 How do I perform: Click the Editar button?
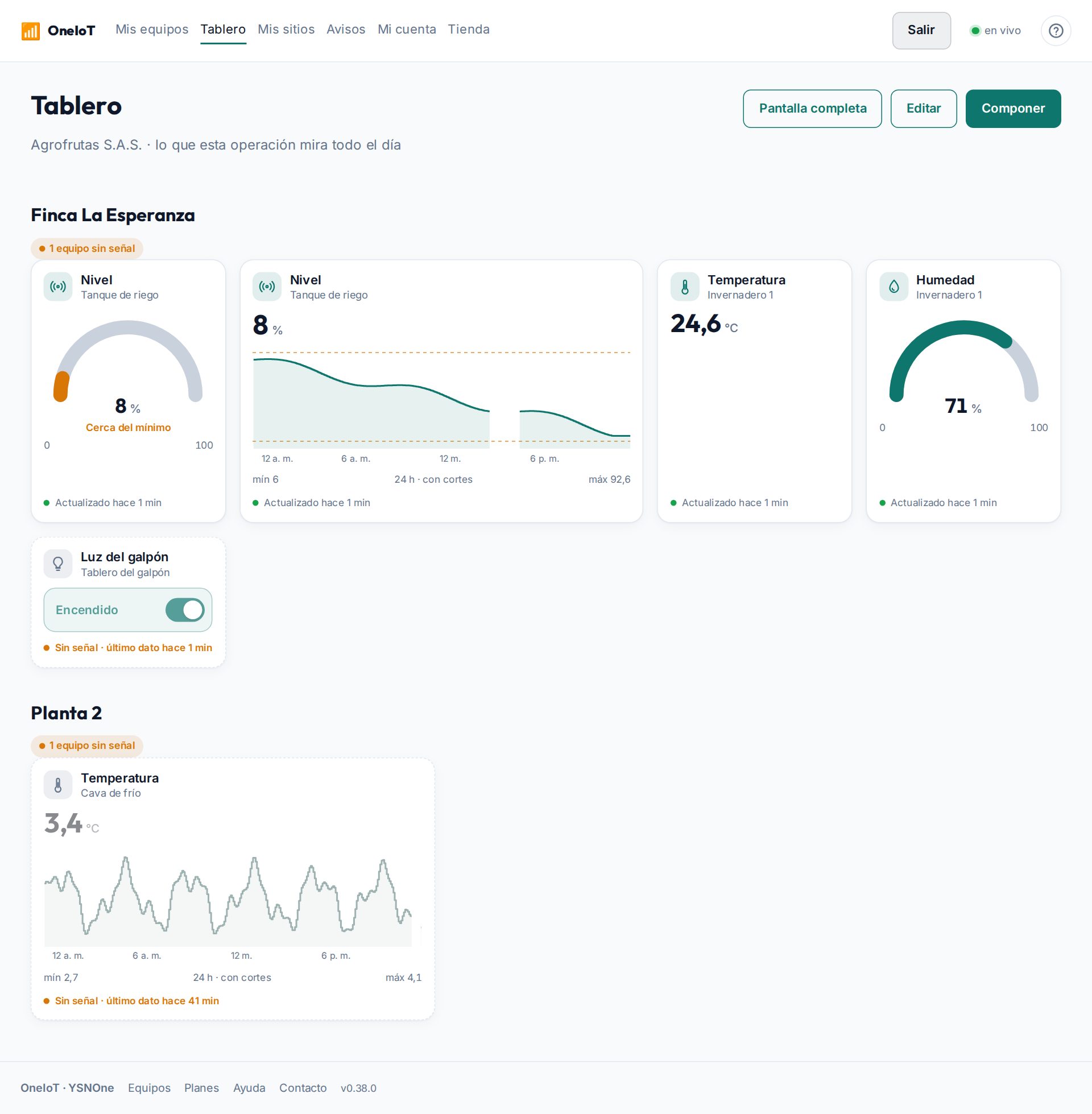[x=924, y=109]
